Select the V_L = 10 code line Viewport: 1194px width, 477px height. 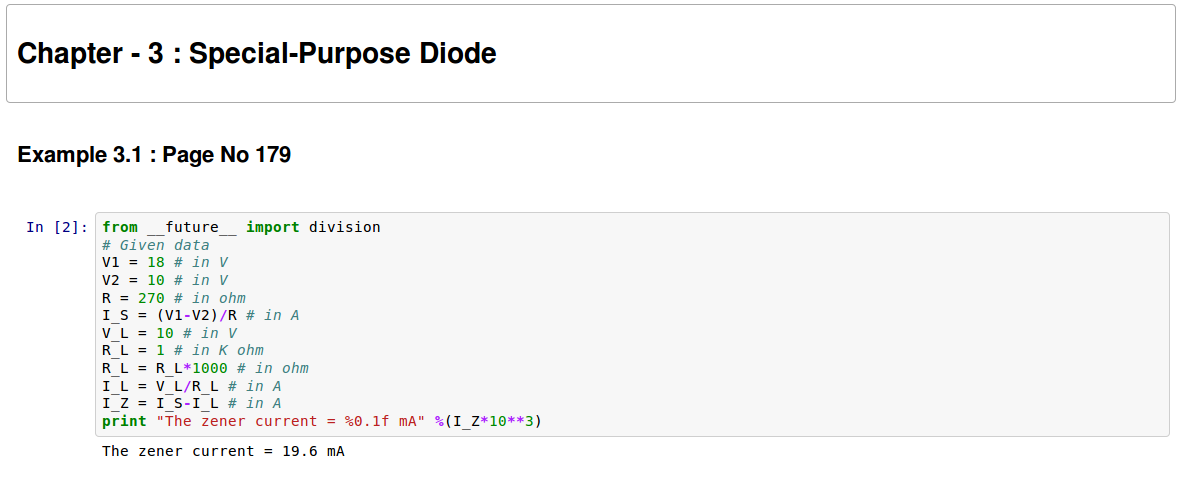tap(169, 333)
